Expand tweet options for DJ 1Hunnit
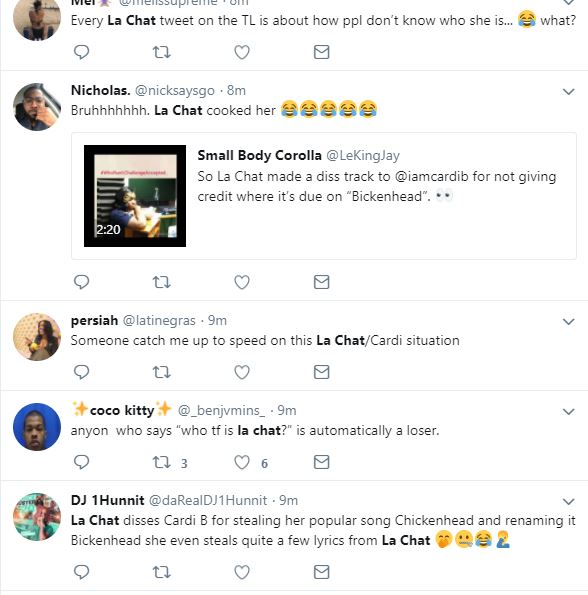Viewport: 588px width, 595px height. (568, 502)
